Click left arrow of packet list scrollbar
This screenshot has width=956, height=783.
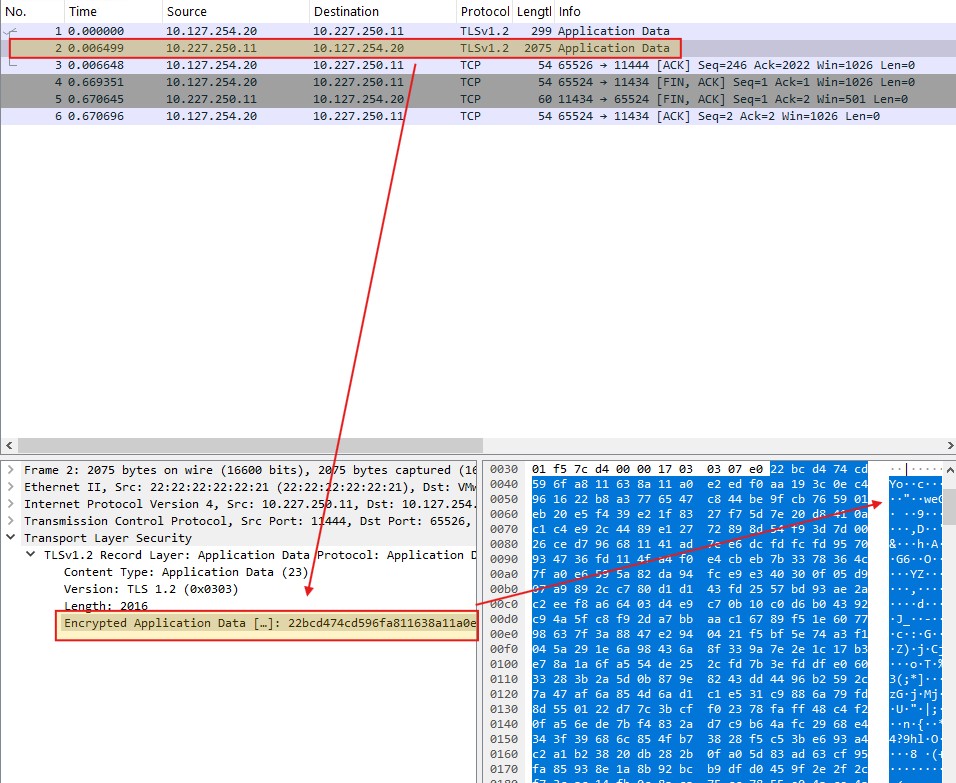coord(9,446)
